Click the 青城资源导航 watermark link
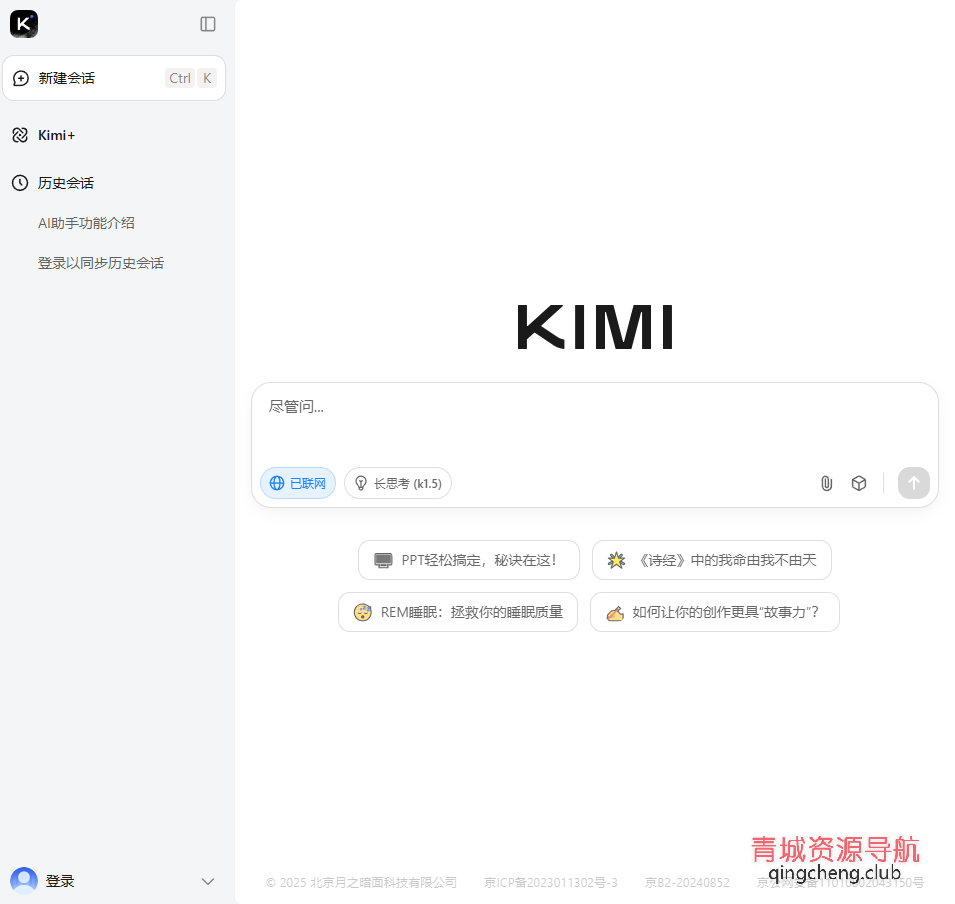 click(835, 851)
